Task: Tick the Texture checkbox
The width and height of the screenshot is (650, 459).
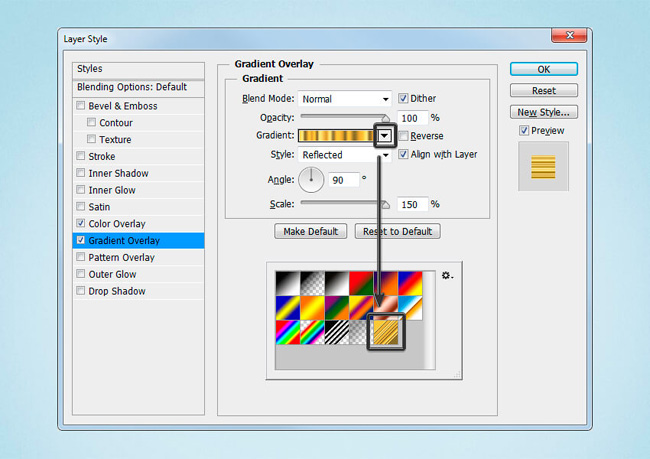Action: 92,139
